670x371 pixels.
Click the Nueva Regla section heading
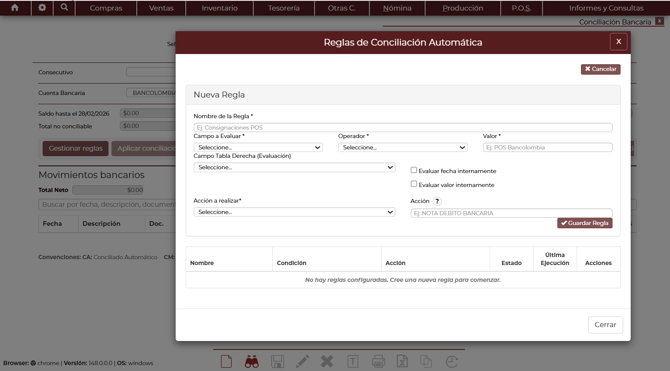219,95
